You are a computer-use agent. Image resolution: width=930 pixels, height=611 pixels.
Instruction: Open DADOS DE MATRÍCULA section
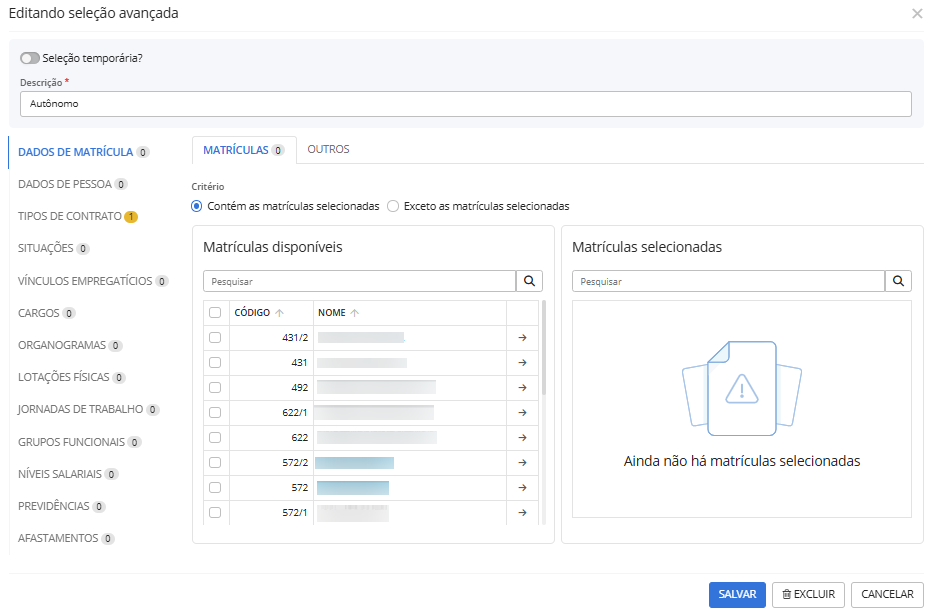(x=83, y=152)
